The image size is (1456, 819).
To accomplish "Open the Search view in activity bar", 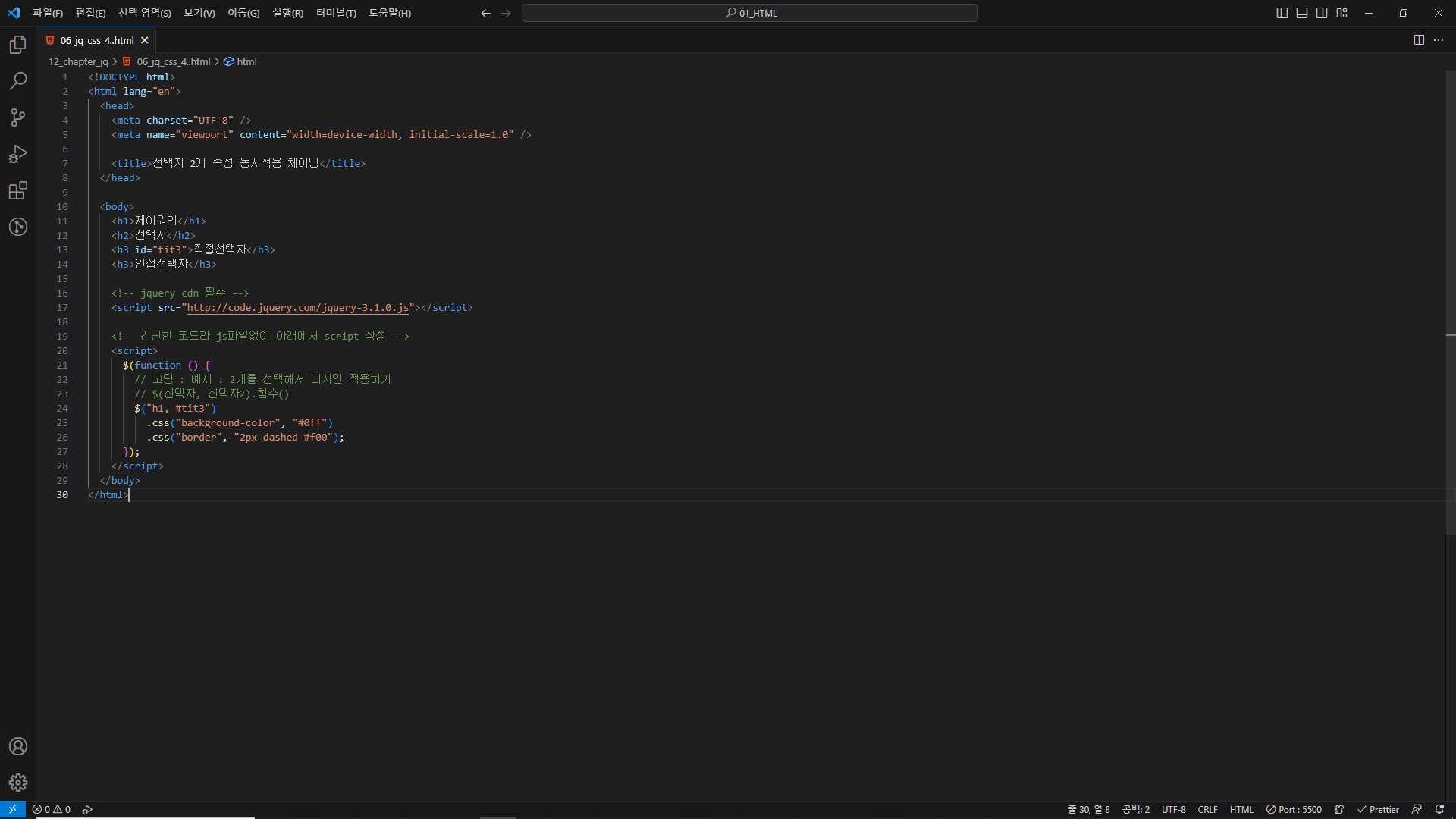I will click(x=18, y=81).
